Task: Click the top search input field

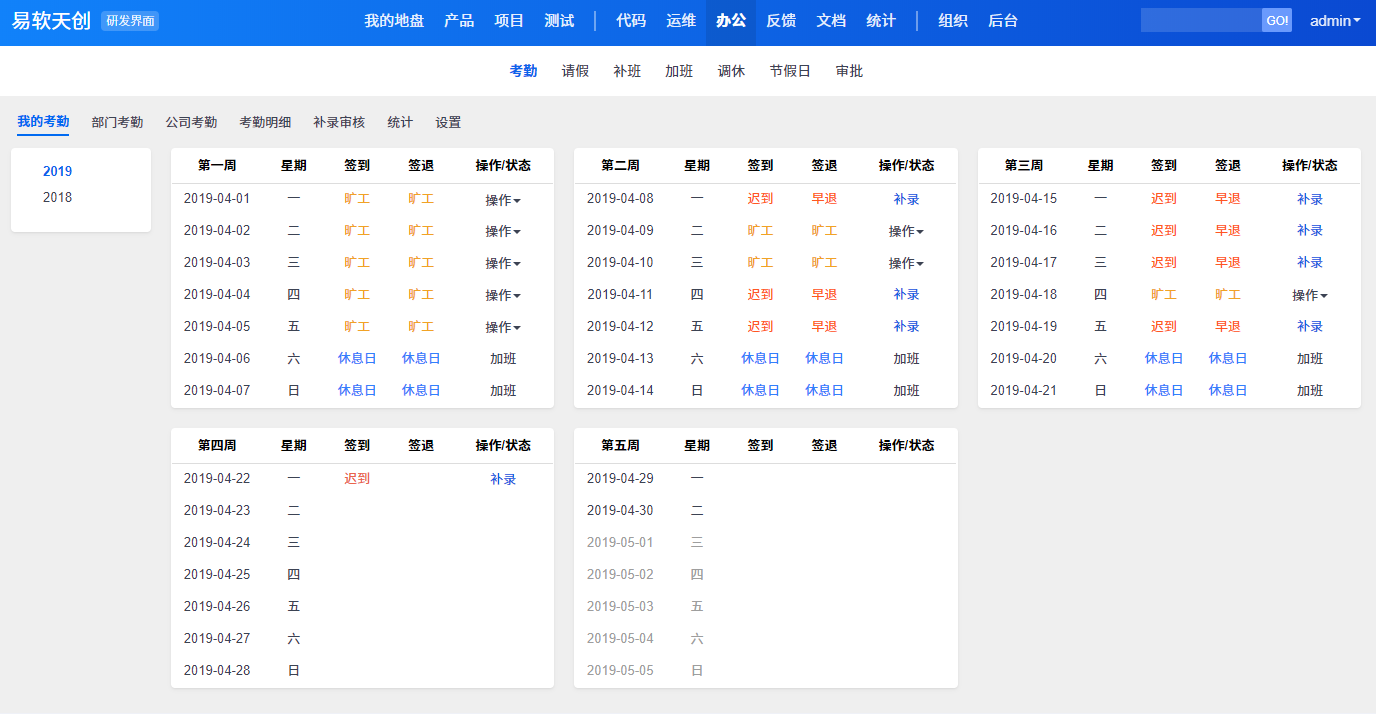Action: click(x=1200, y=21)
